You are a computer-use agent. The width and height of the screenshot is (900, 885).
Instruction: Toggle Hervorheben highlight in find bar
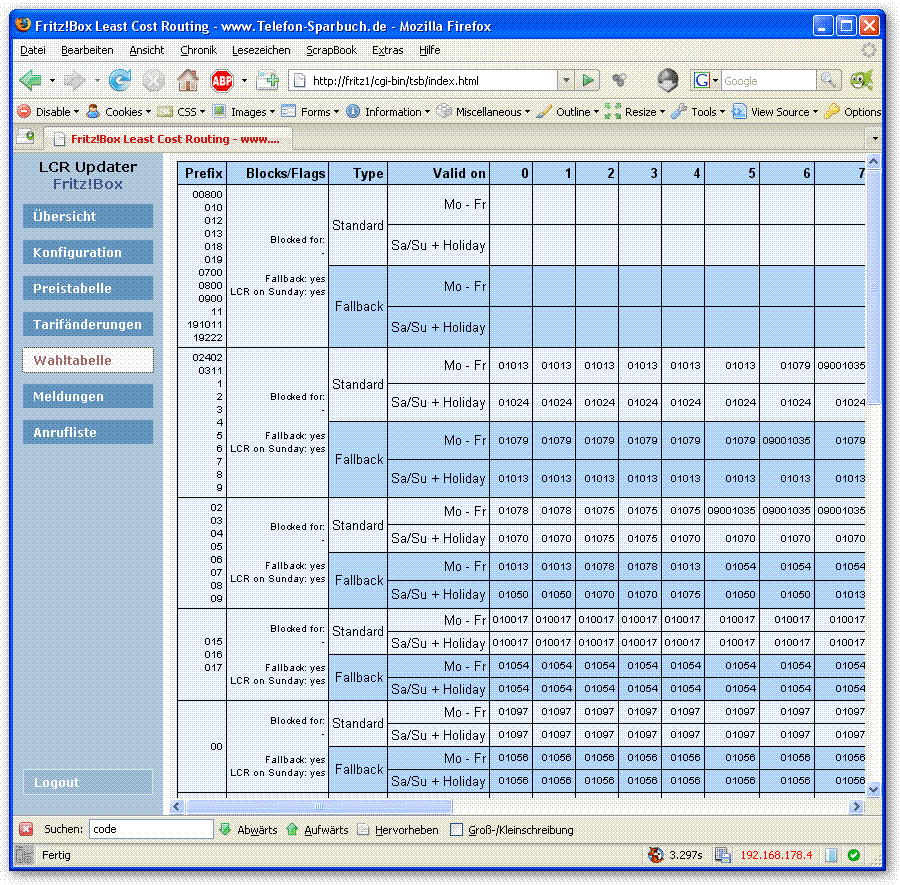click(x=397, y=829)
